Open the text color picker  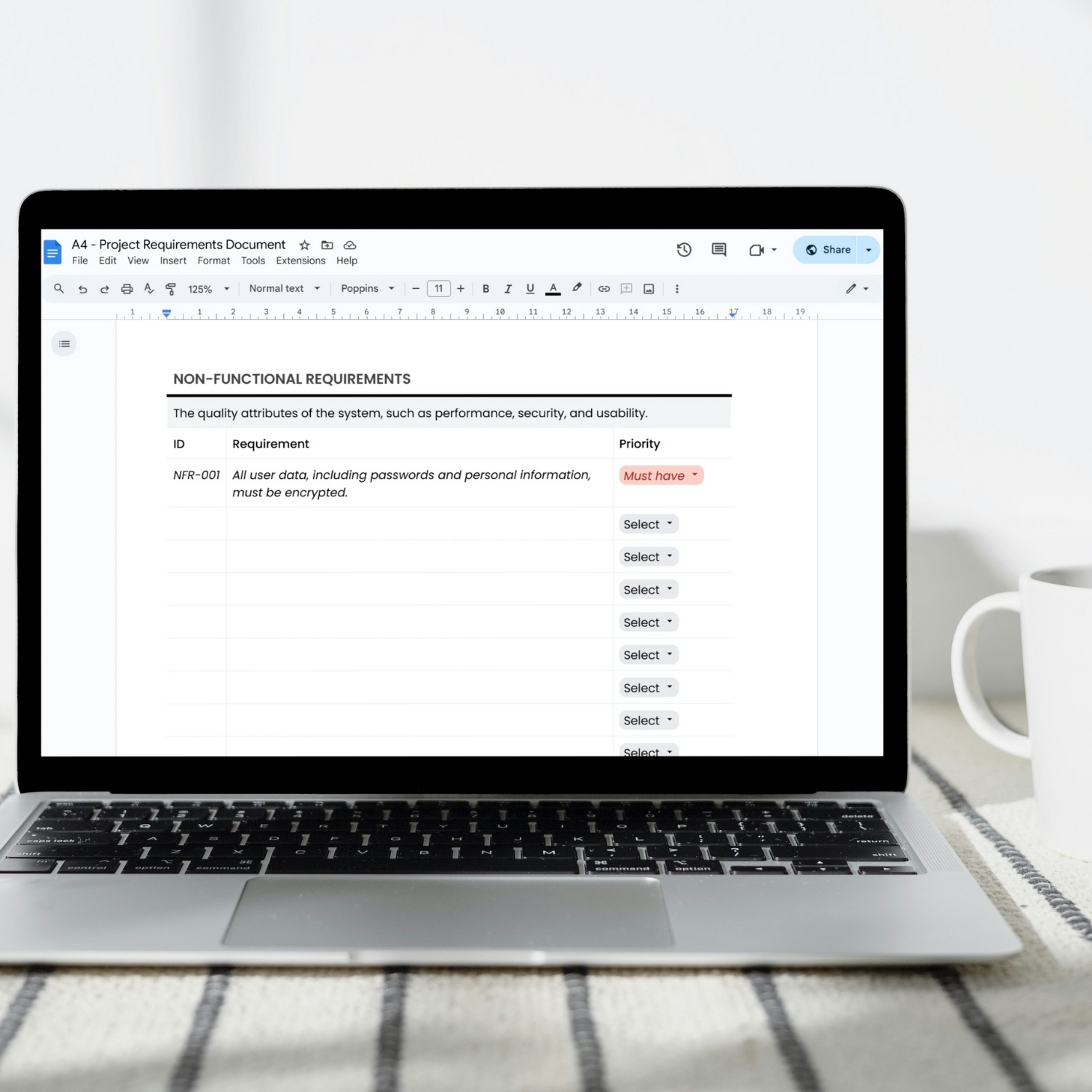pyautogui.click(x=553, y=289)
